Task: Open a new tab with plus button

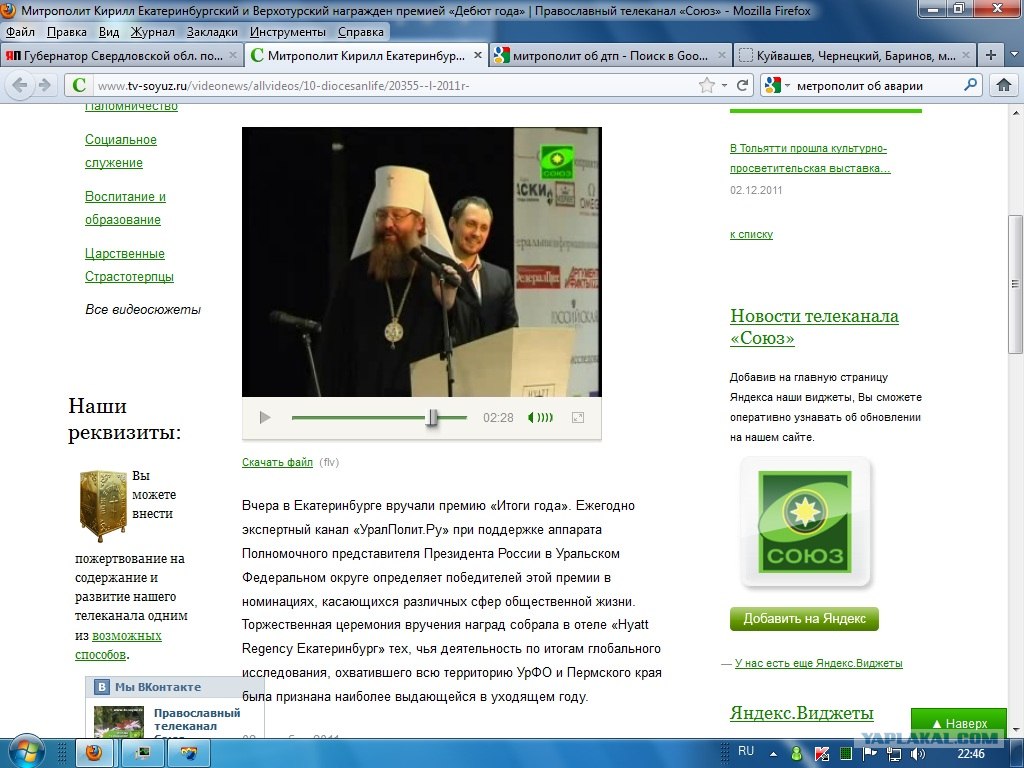Action: tap(991, 55)
